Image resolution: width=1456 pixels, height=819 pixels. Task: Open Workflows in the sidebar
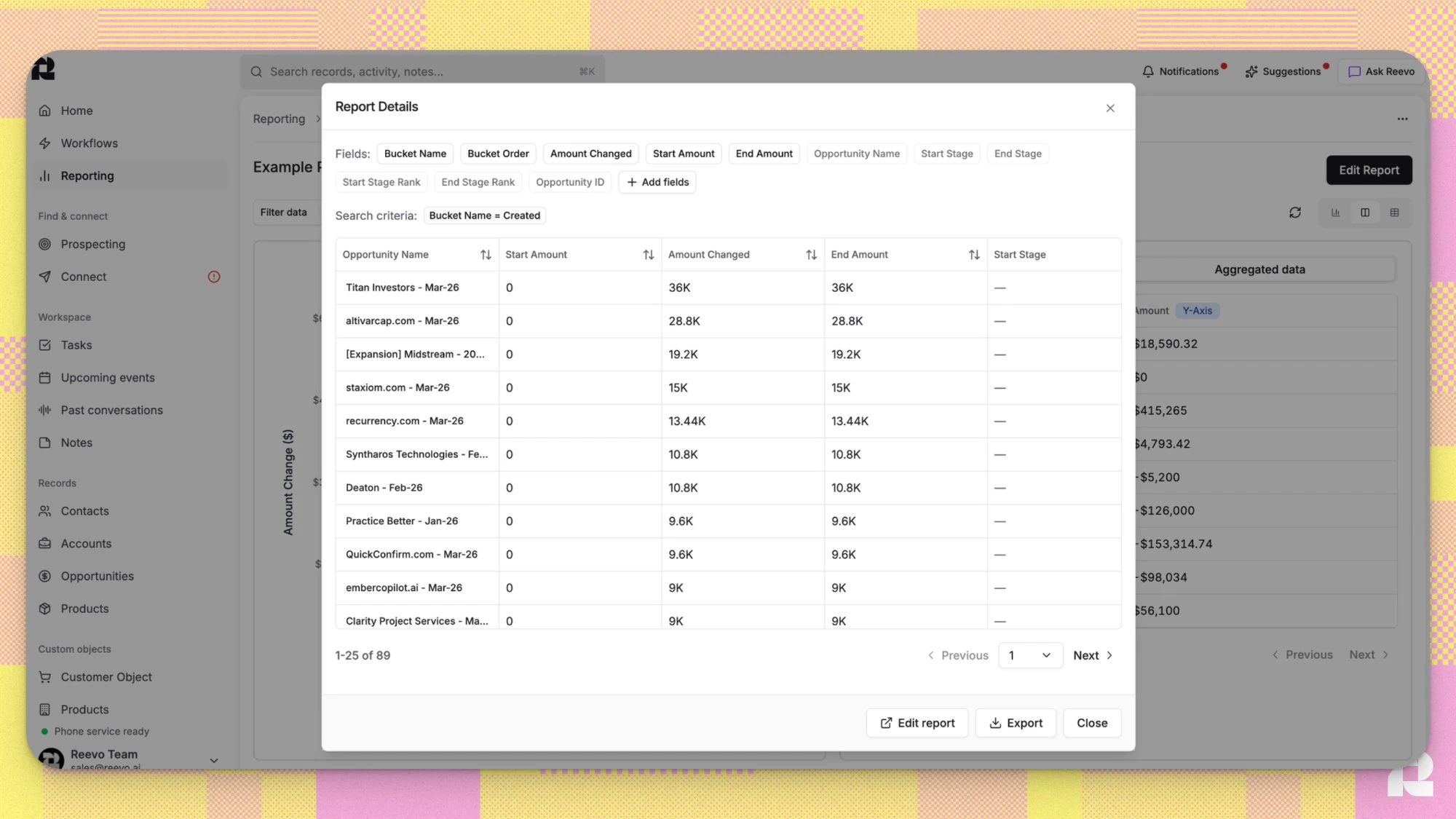89,143
